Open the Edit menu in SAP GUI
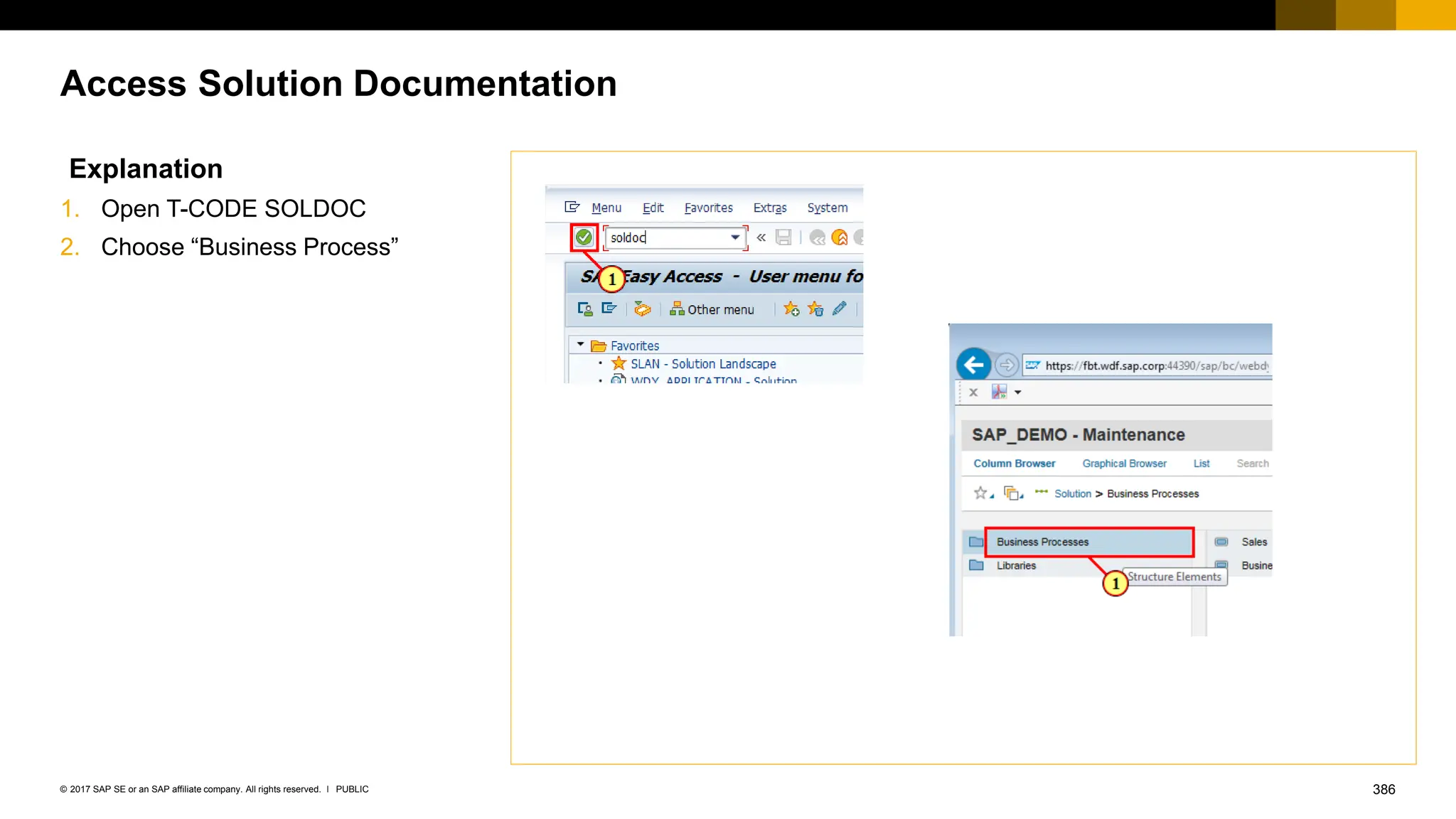This screenshot has width=1456, height=819. click(653, 208)
